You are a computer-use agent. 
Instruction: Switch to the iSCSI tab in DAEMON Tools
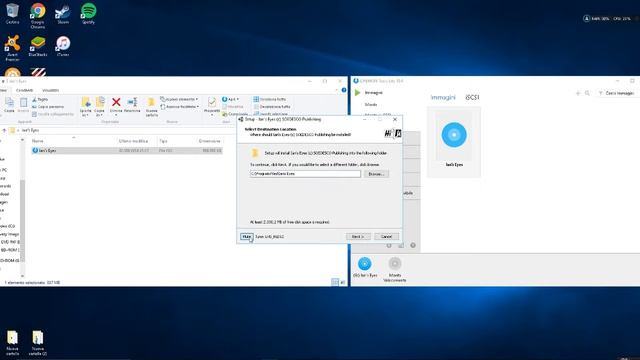point(472,98)
